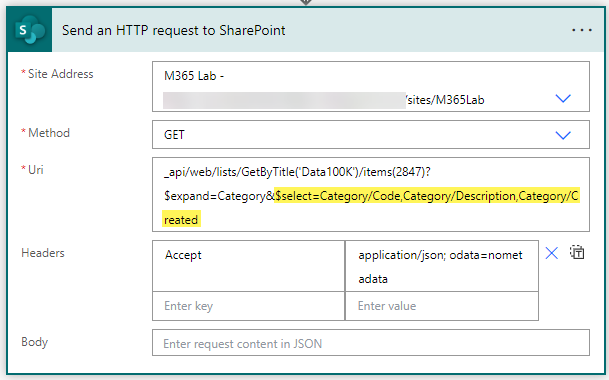Switch headers to text mode icon
609x380 pixels.
click(577, 252)
